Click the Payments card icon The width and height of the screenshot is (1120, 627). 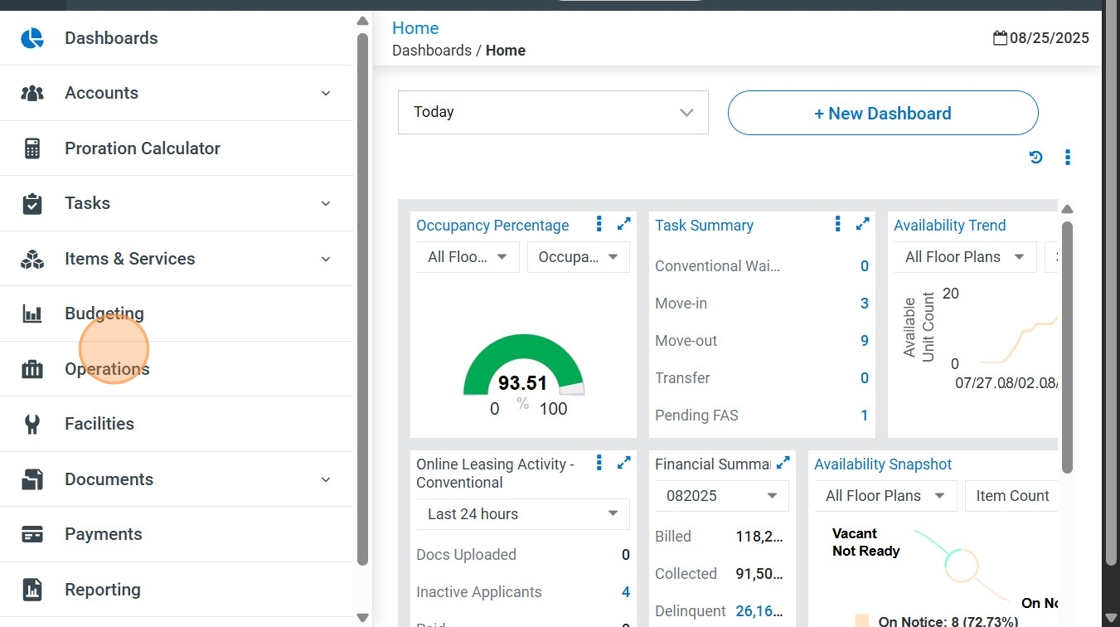(32, 534)
